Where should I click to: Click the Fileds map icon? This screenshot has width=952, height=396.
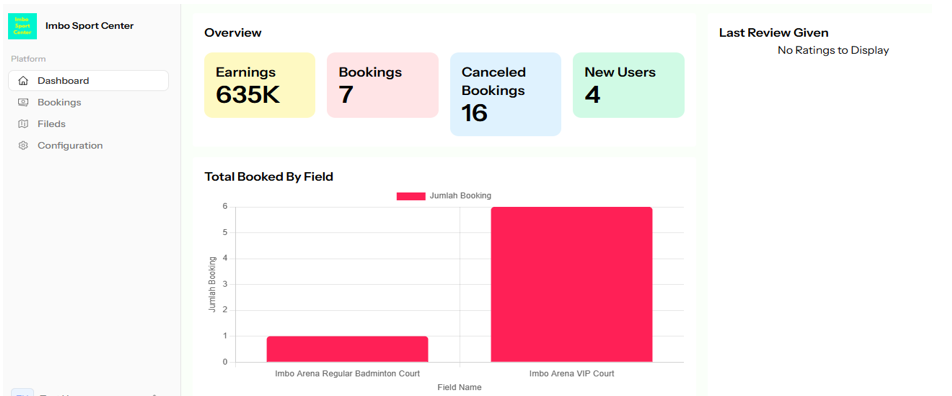point(23,124)
